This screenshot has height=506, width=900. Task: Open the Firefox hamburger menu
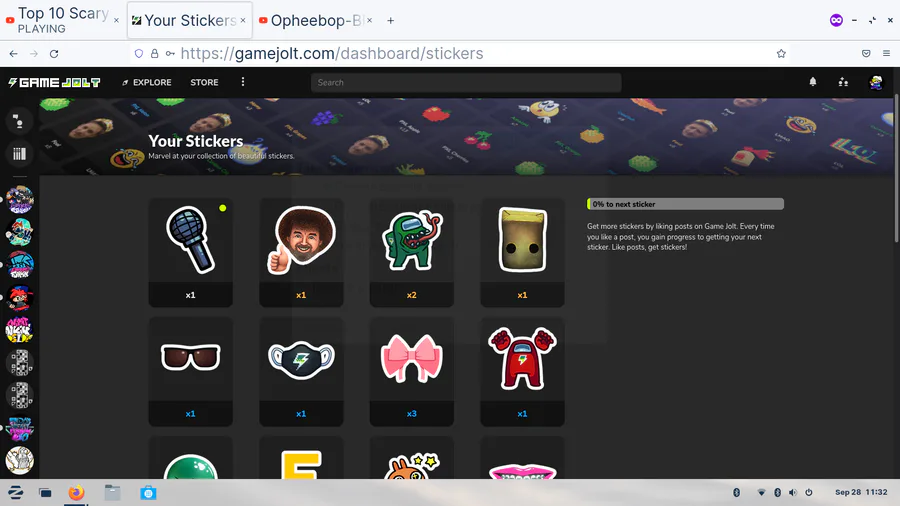pos(886,53)
